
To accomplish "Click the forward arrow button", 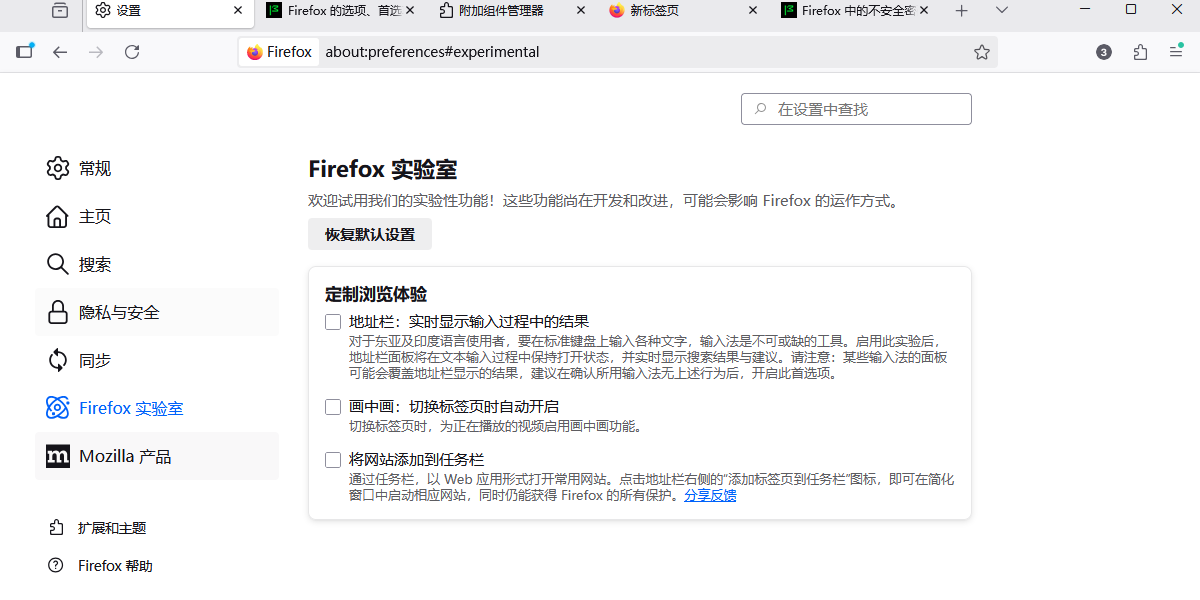I will [96, 52].
